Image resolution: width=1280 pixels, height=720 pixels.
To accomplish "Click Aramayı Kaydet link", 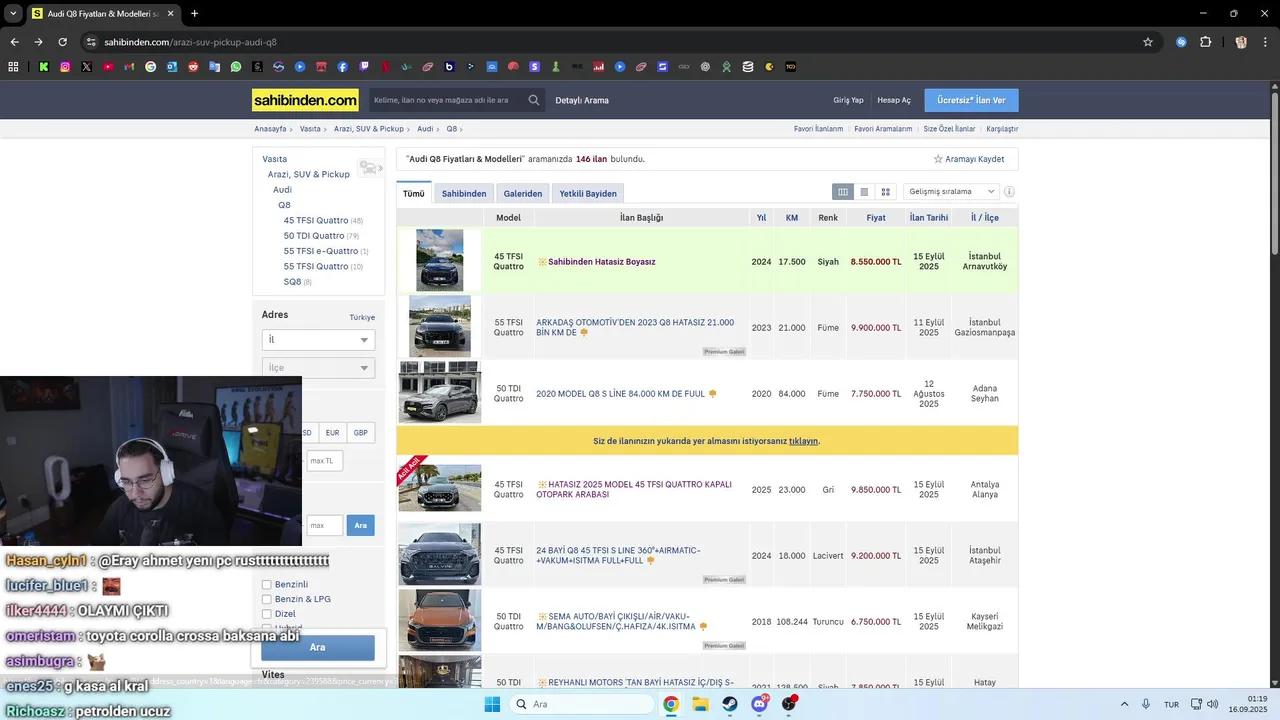I will pyautogui.click(x=969, y=159).
